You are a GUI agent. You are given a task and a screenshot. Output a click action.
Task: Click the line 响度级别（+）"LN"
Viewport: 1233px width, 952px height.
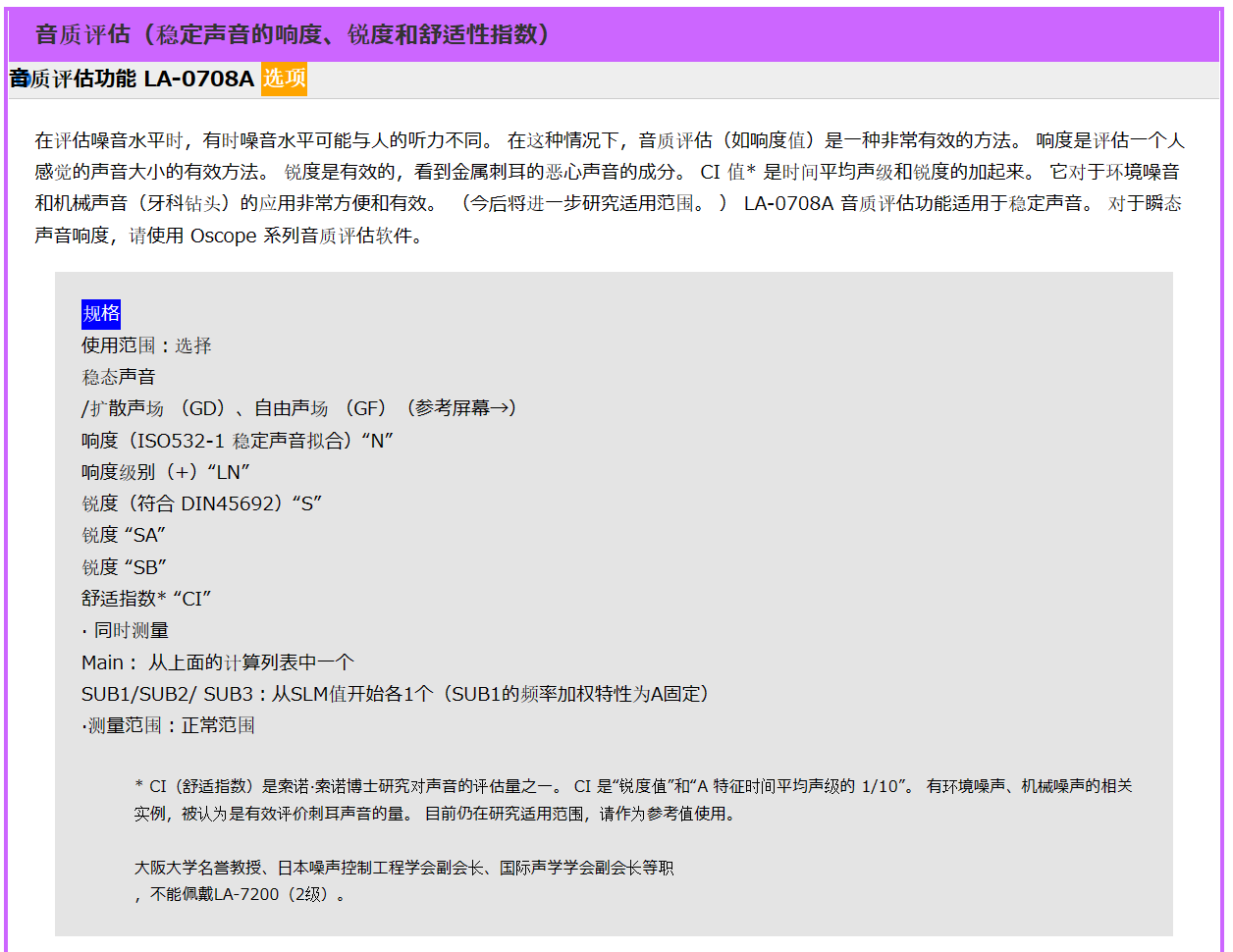(166, 472)
